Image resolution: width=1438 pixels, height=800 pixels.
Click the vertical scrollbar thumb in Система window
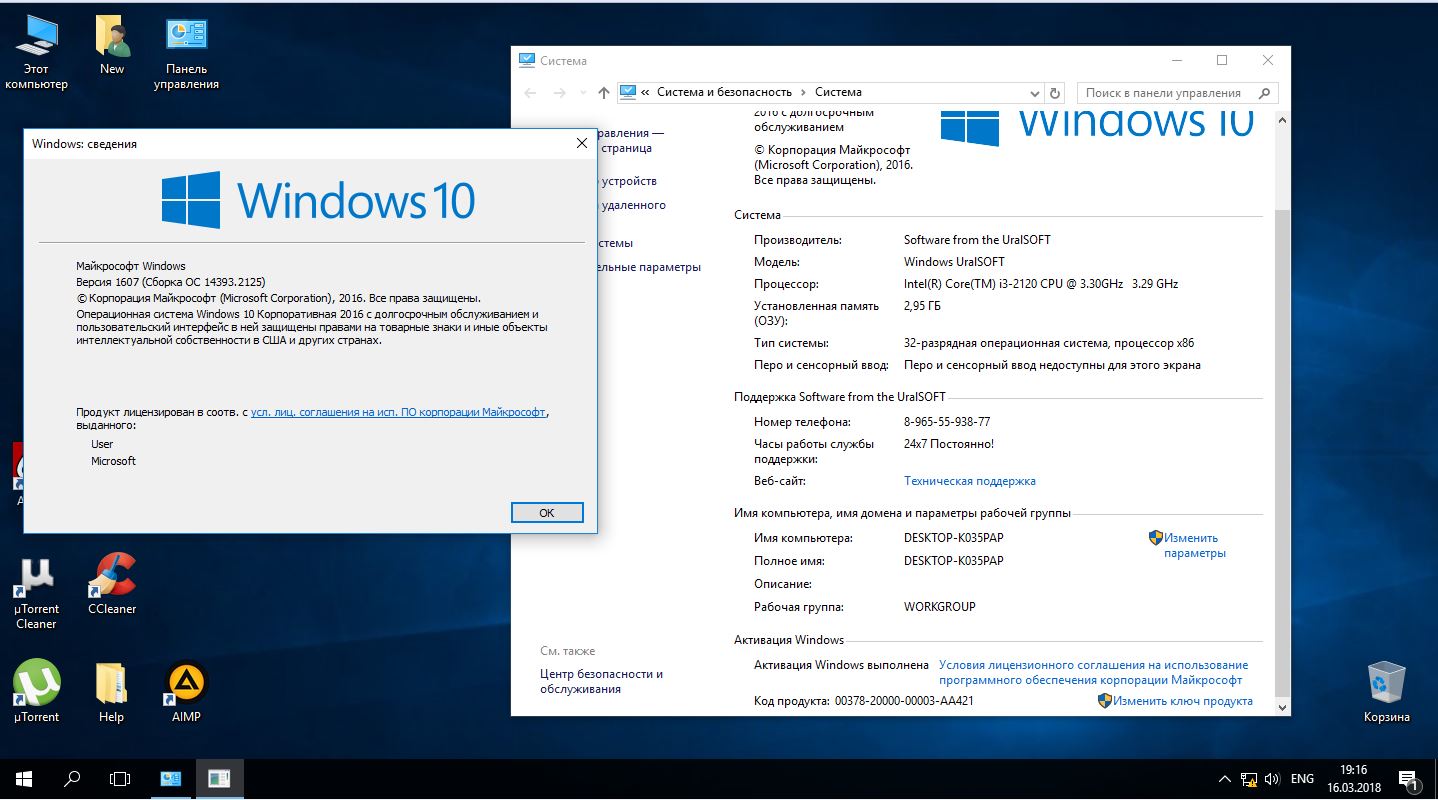coord(1283,453)
